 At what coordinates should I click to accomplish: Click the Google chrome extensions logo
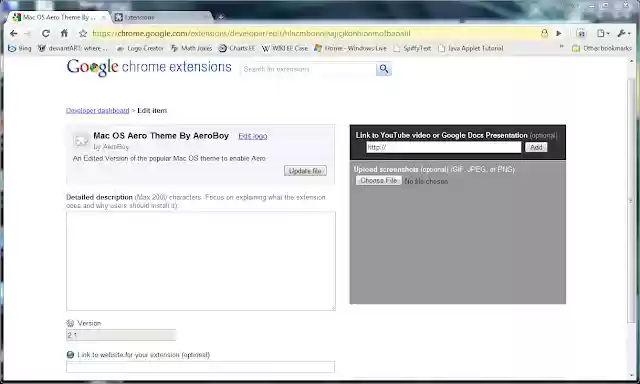149,67
